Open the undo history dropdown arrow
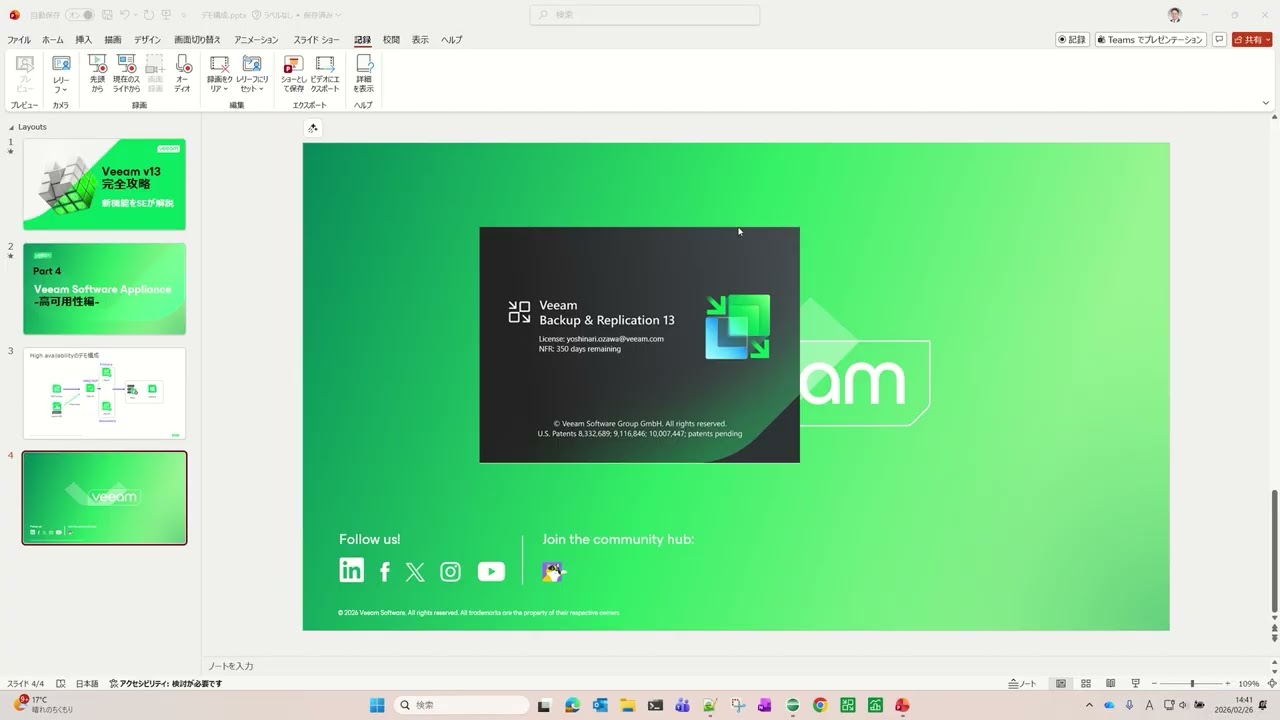Viewport: 1280px width, 720px height. pyautogui.click(x=135, y=15)
